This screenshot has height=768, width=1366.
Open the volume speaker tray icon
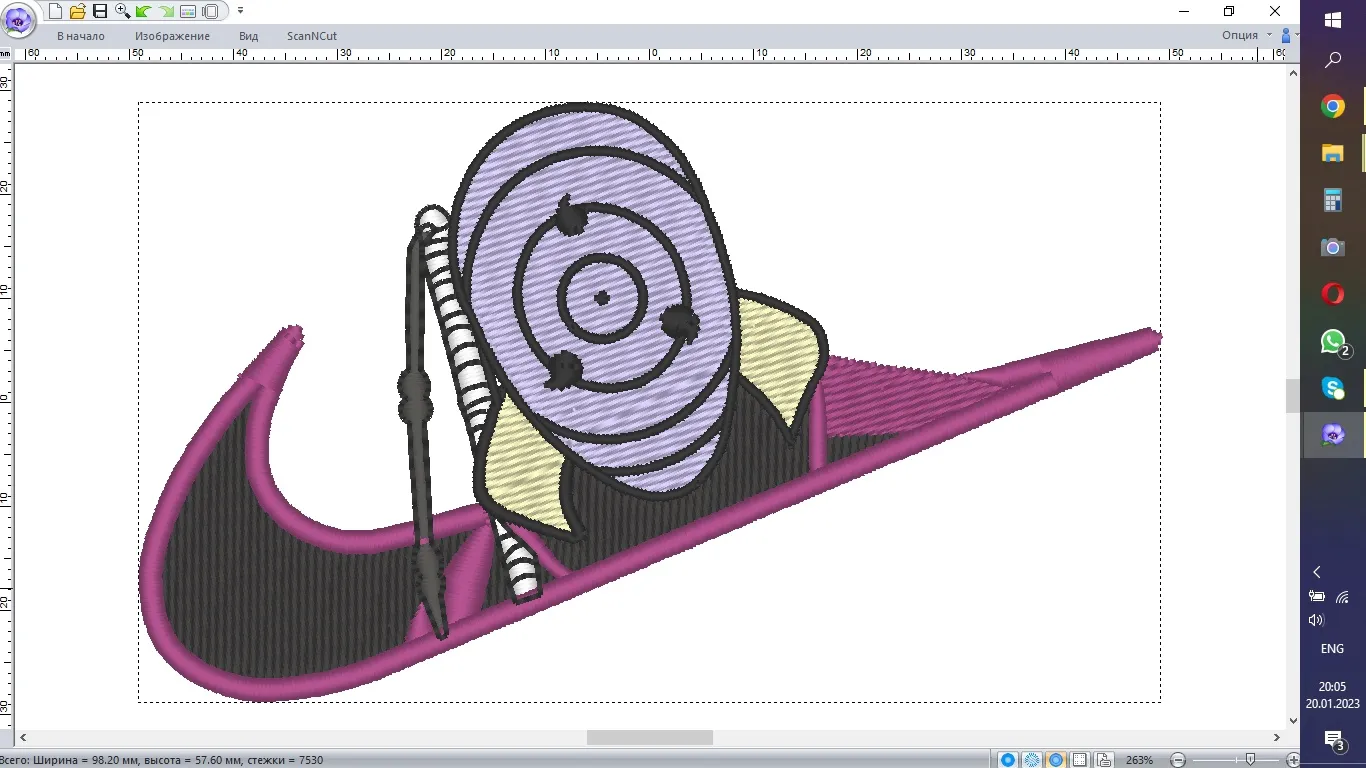tap(1317, 620)
